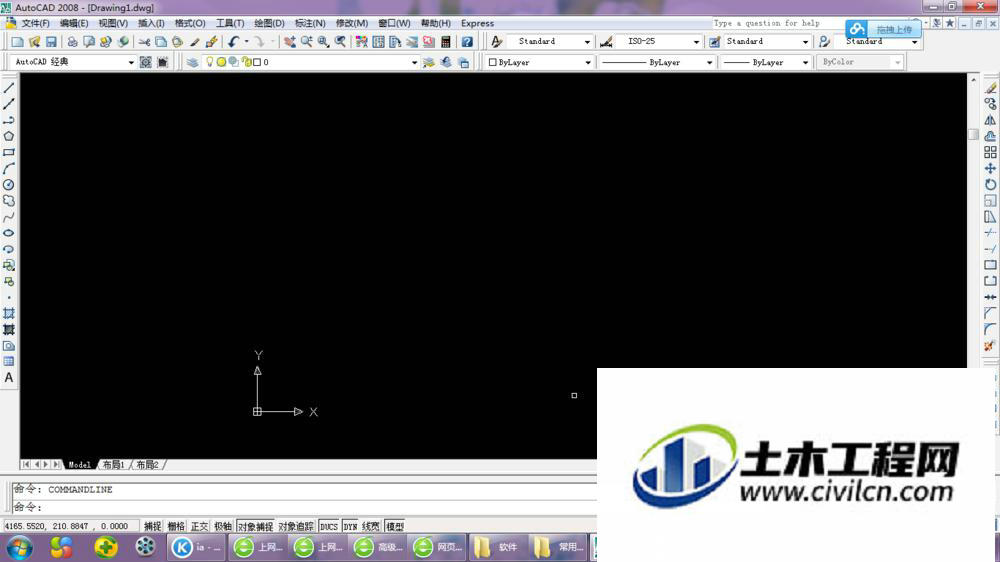Select the Hatch tool
Image resolution: width=1000 pixels, height=562 pixels.
[9, 313]
